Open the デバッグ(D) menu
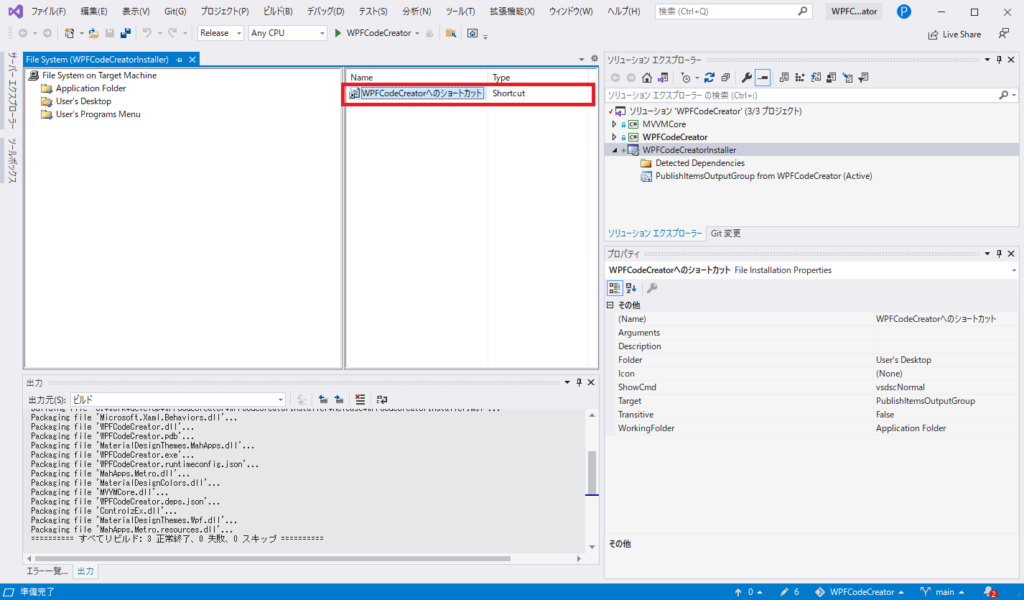Screen dimensions: 1024x600 coord(325,11)
